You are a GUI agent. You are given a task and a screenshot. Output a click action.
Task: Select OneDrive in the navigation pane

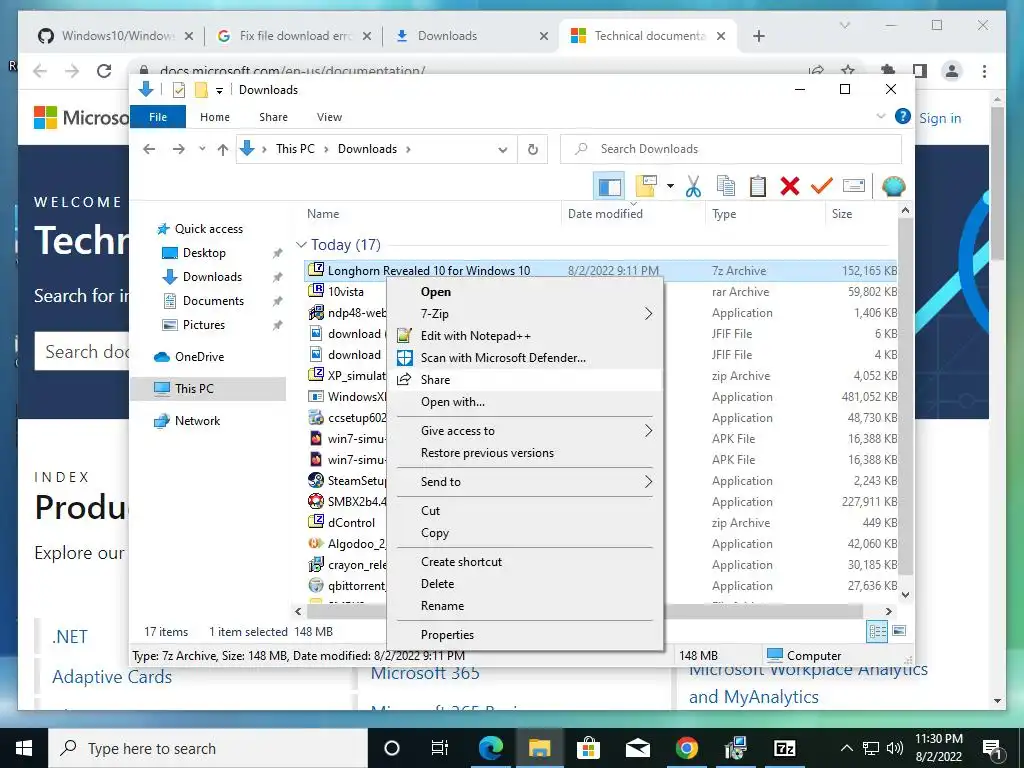(x=199, y=357)
